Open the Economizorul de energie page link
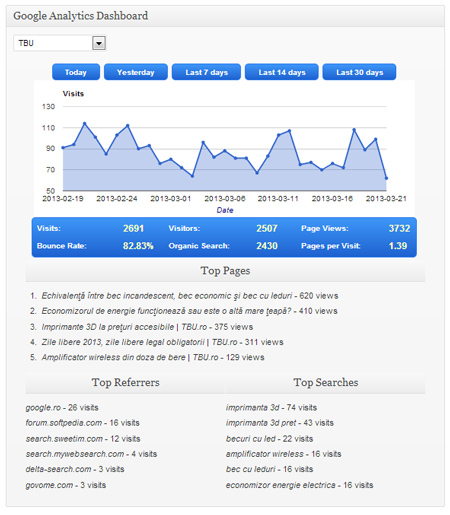The image size is (450, 515). 166,311
